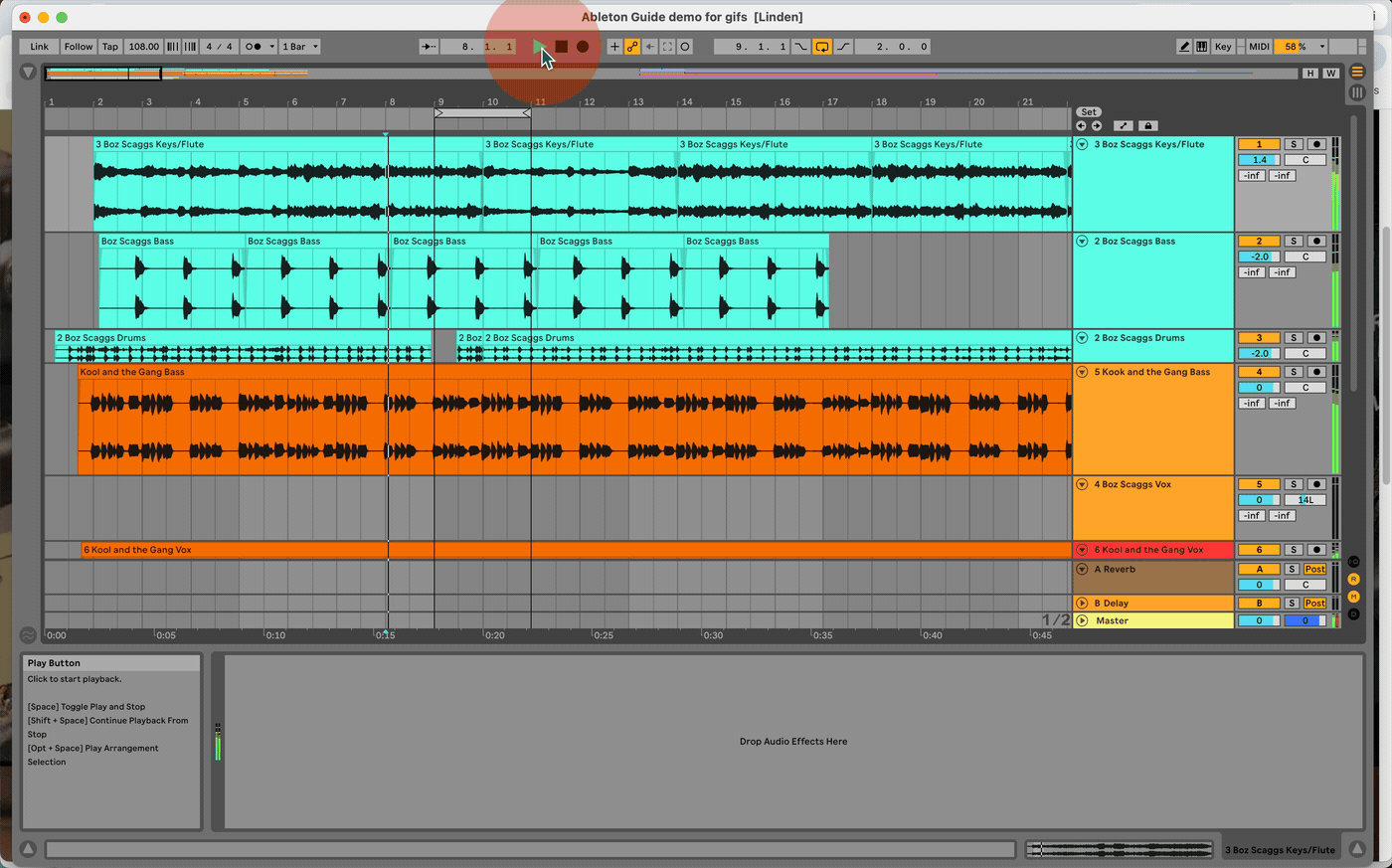Viewport: 1392px width, 868px height.
Task: Toggle the Link button
Action: point(40,47)
